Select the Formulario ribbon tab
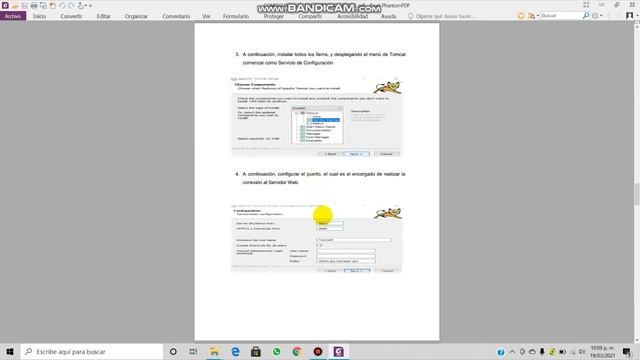Screen dimensions: 640x360 pyautogui.click(x=236, y=16)
